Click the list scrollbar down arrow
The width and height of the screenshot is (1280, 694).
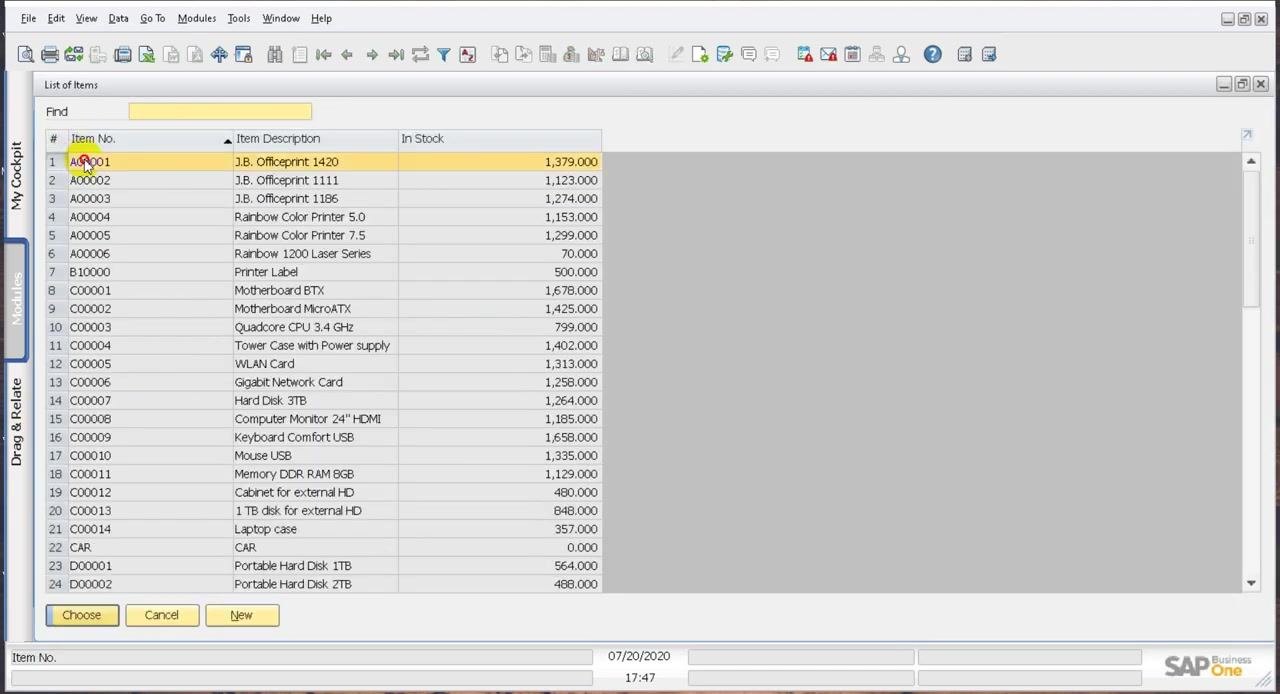(1250, 583)
